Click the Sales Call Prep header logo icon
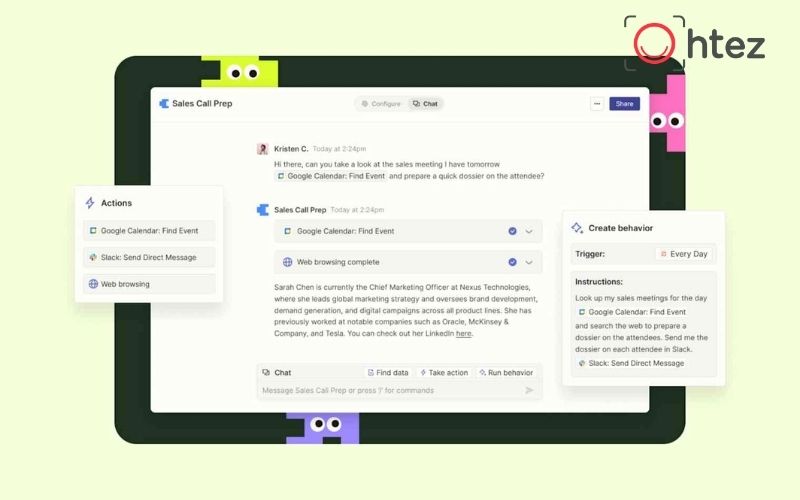The width and height of the screenshot is (800, 500). tap(164, 104)
